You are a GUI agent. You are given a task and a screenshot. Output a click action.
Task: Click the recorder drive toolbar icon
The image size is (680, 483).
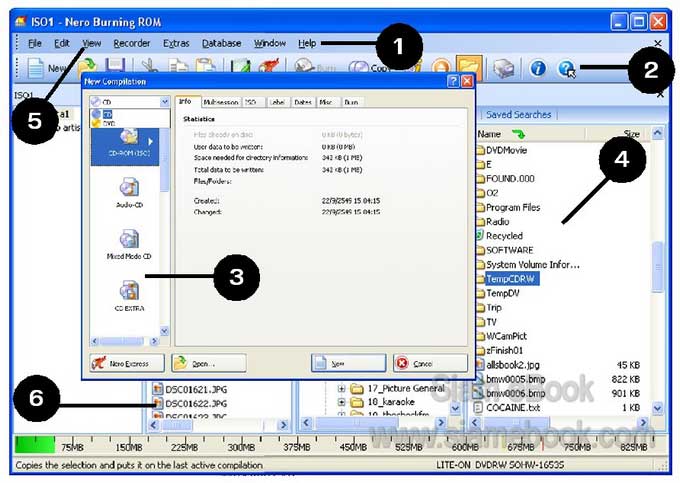pos(503,69)
